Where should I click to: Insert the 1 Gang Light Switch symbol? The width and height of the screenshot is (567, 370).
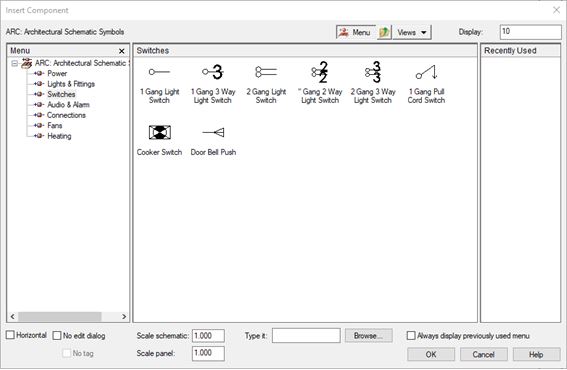pos(159,72)
